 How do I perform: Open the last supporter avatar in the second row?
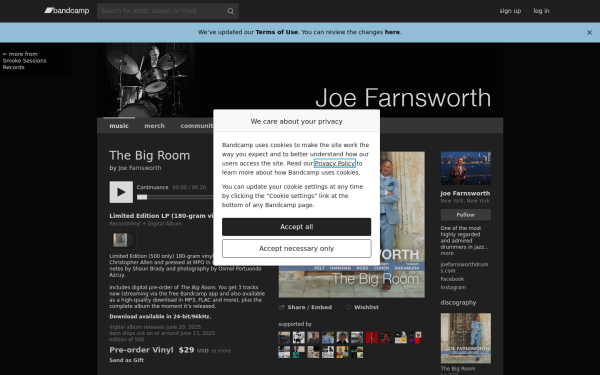[x=357, y=352]
